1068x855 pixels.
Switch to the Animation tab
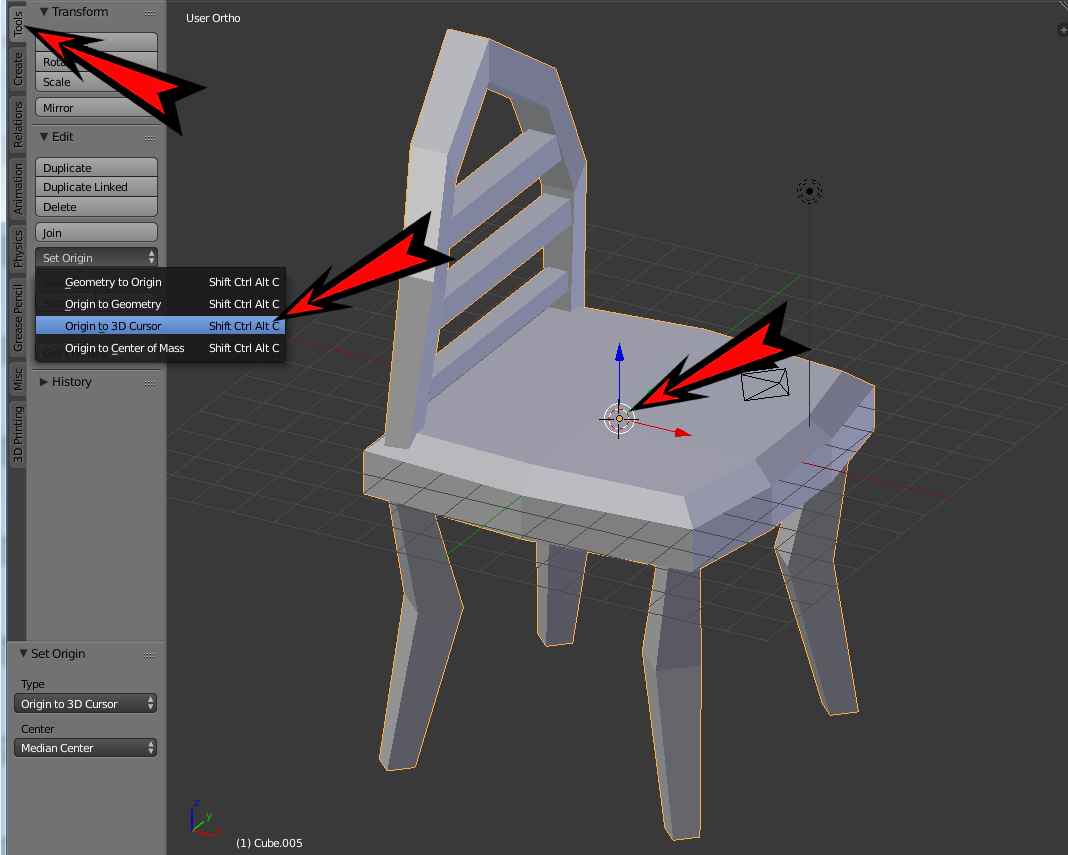tap(18, 188)
